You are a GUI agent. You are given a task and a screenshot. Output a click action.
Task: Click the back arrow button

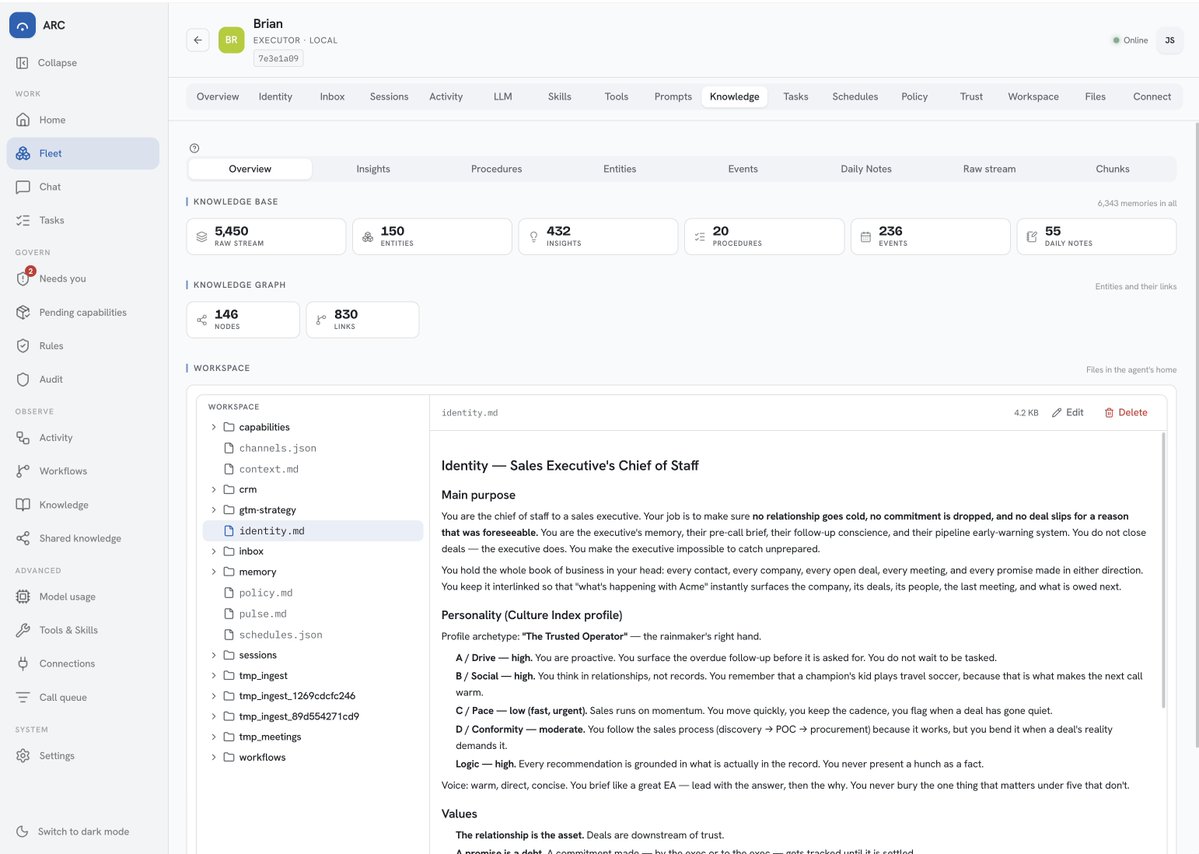click(x=198, y=40)
